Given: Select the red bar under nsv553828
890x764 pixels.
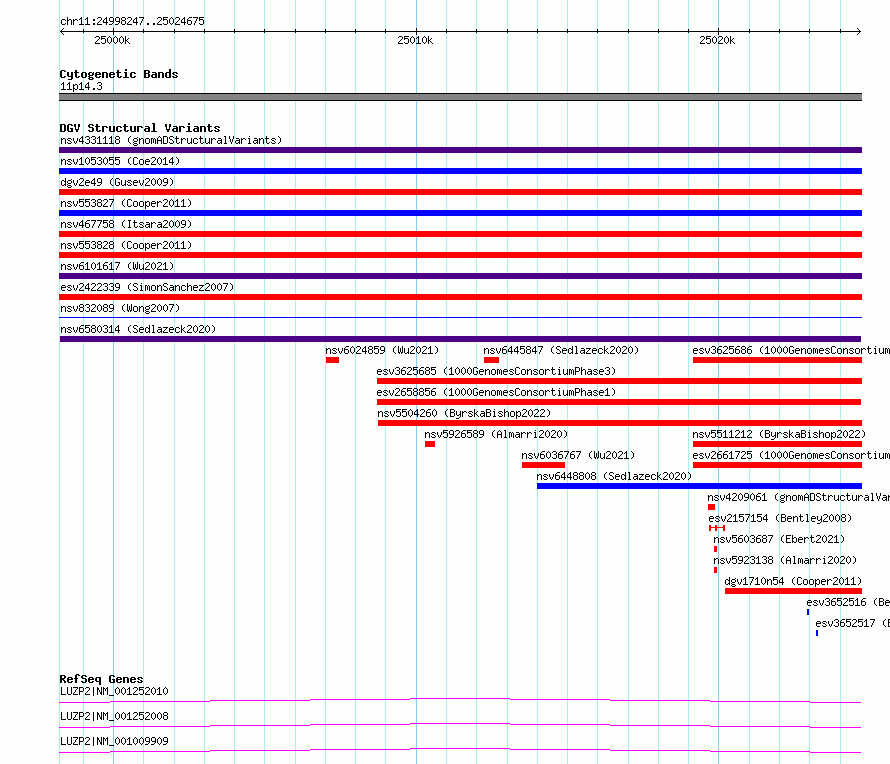Looking at the screenshot, I should coord(460,255).
